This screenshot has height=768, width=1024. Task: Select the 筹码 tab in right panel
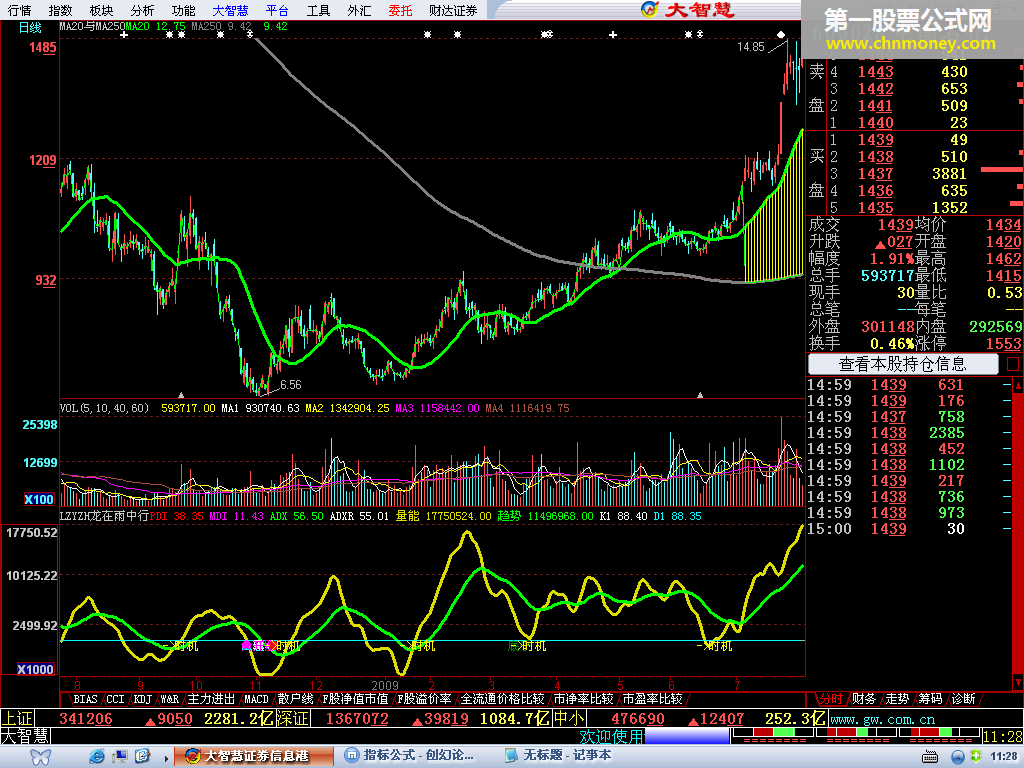pyautogui.click(x=931, y=699)
